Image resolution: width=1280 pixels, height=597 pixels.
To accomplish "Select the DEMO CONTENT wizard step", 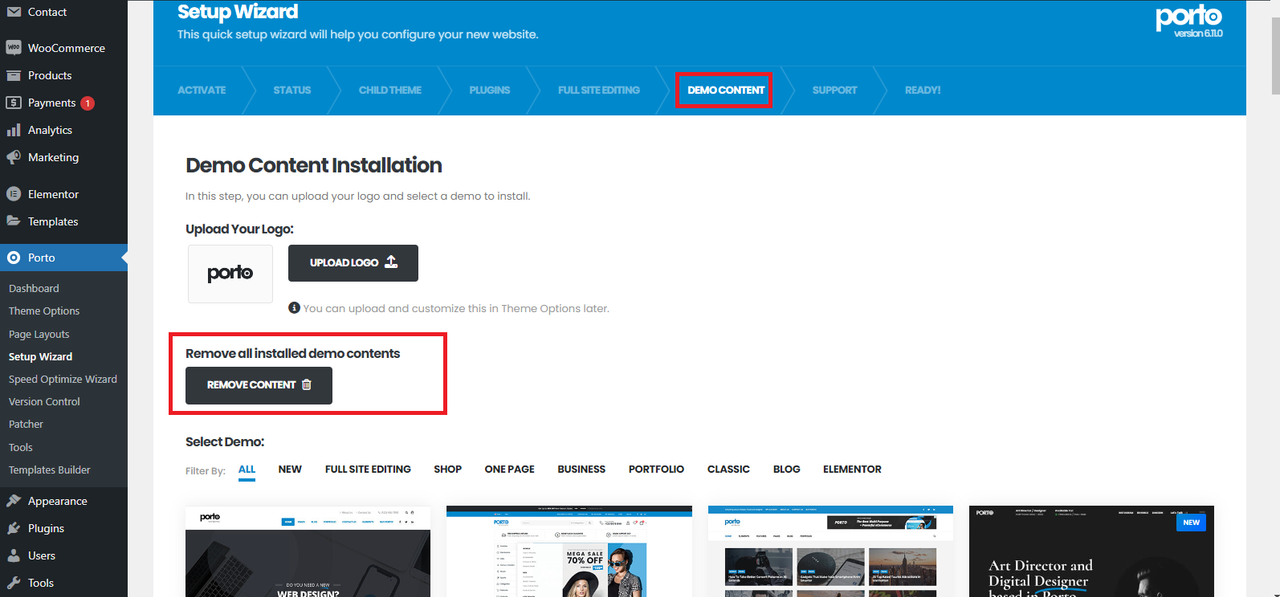I will pos(726,90).
